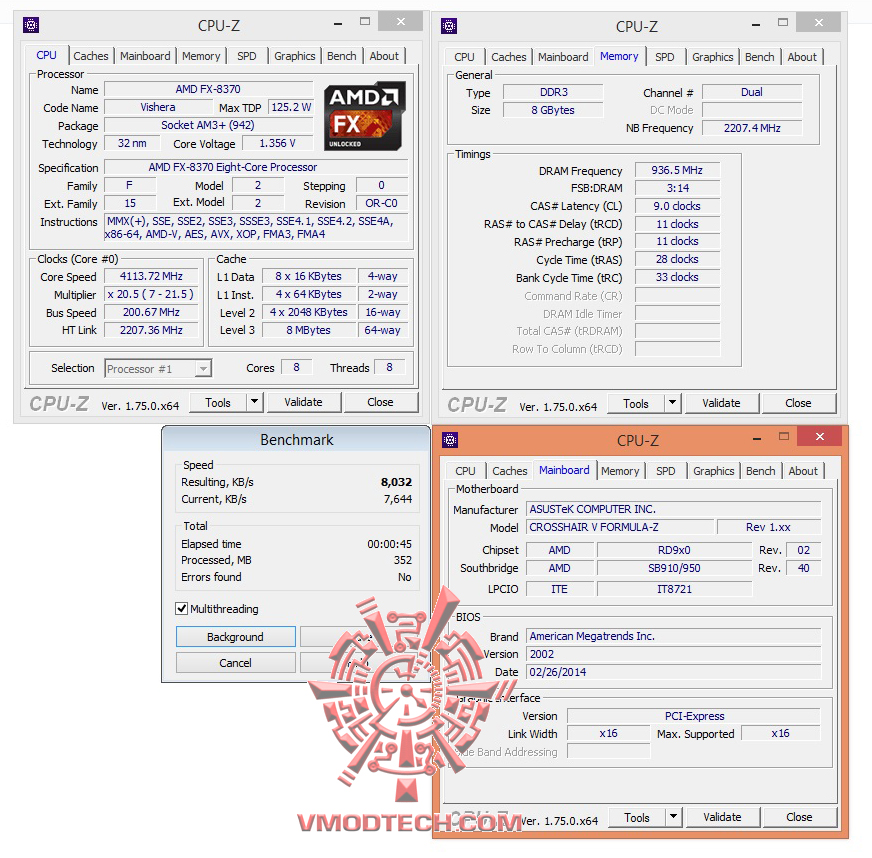872x858 pixels.
Task: Click the CROSSHAIR V FORMULA-Z model field
Action: (x=620, y=527)
